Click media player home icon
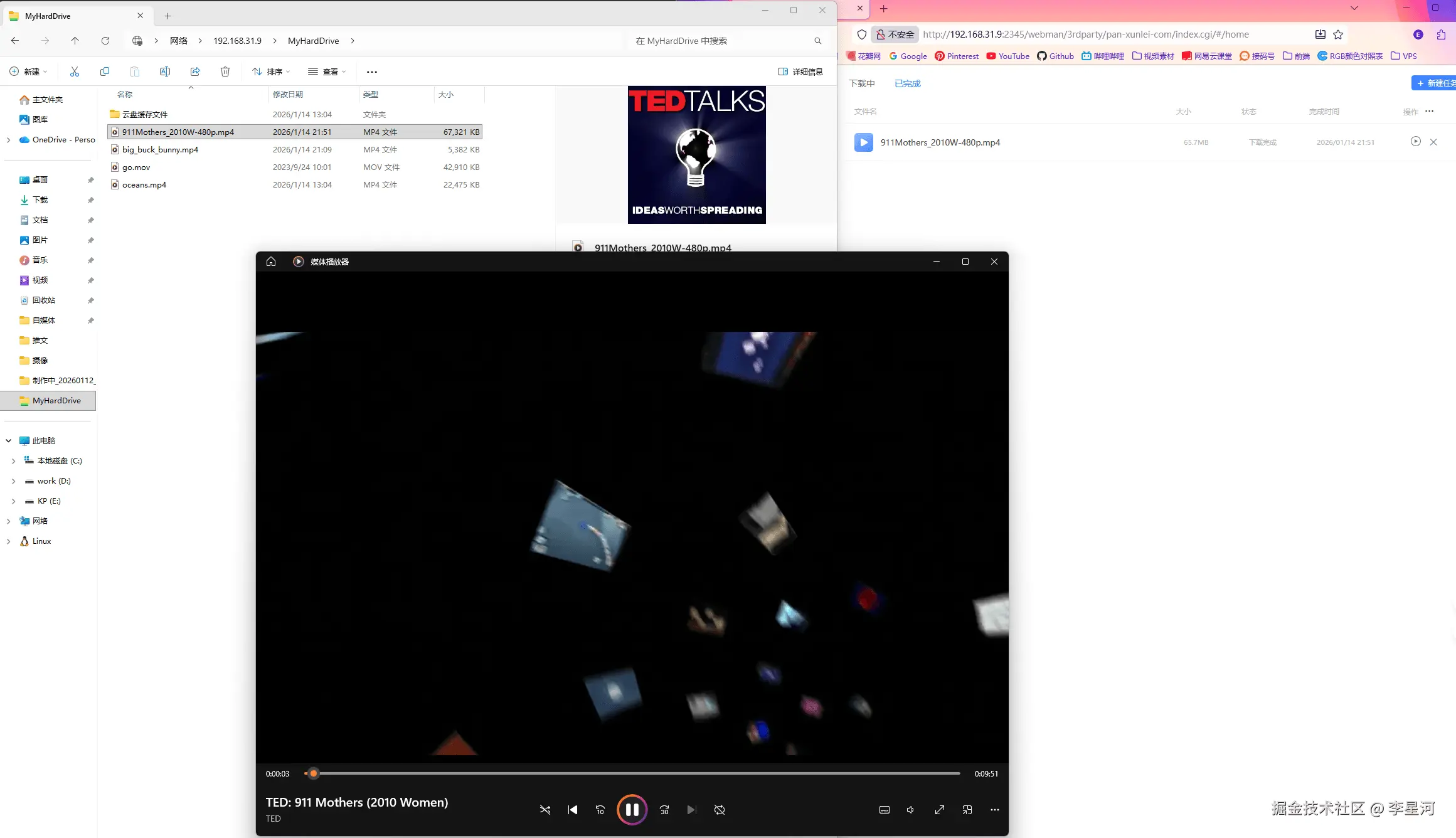The width and height of the screenshot is (1456, 838). 271,262
